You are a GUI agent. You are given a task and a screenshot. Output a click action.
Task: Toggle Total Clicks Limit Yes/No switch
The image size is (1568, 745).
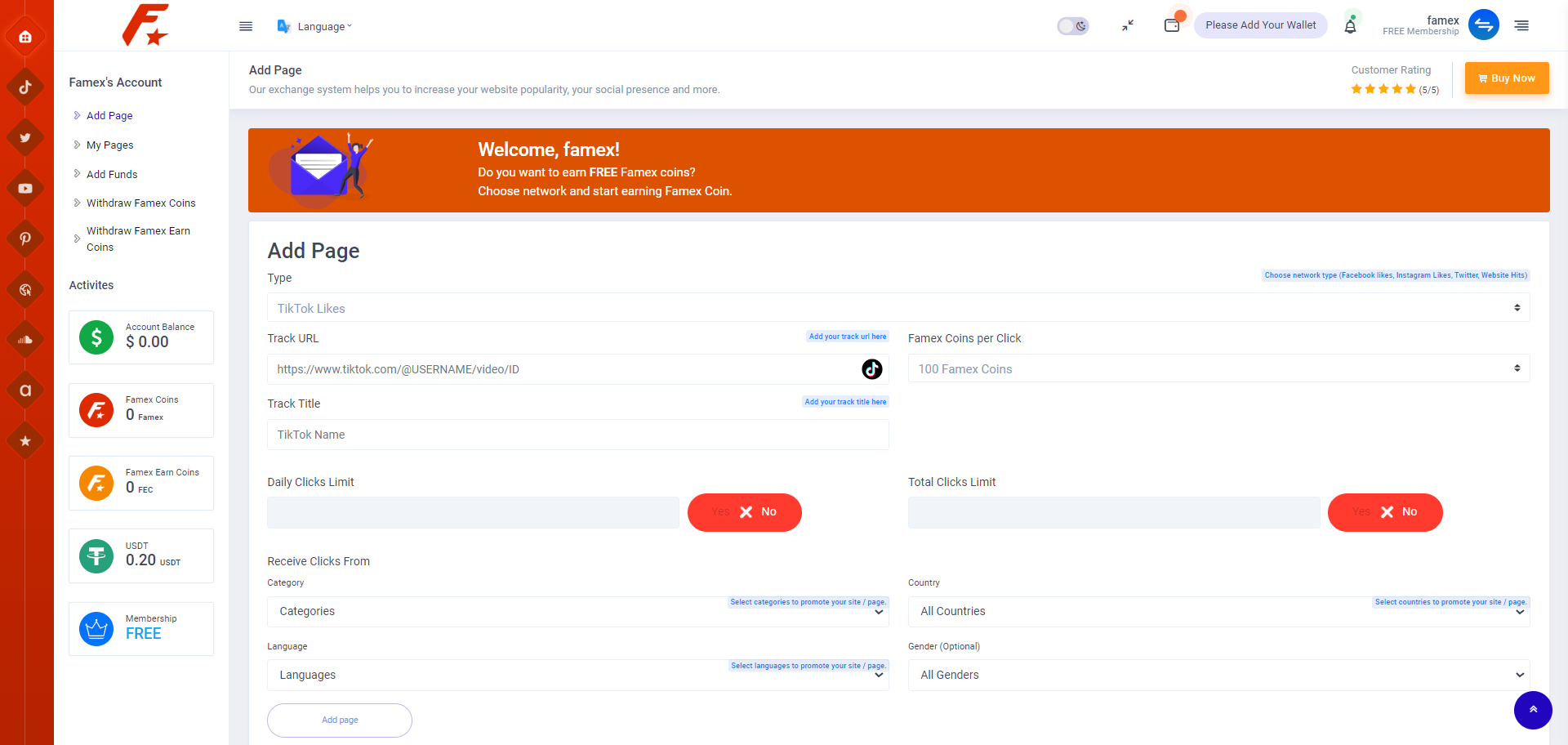tap(1385, 512)
